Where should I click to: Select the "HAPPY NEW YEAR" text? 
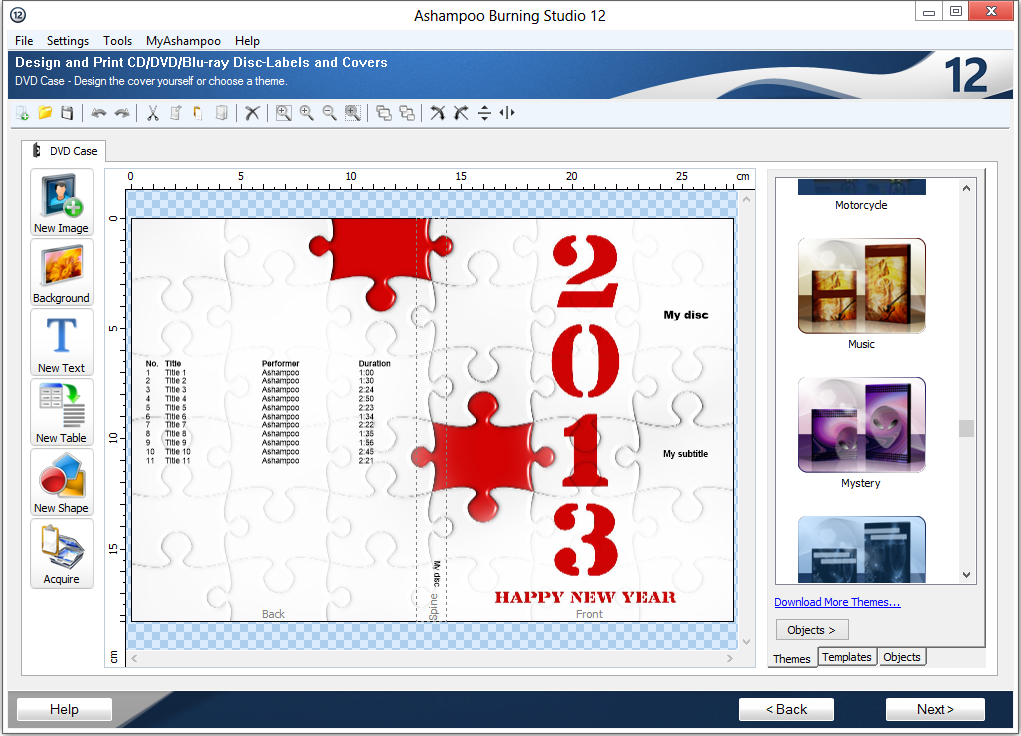[585, 597]
